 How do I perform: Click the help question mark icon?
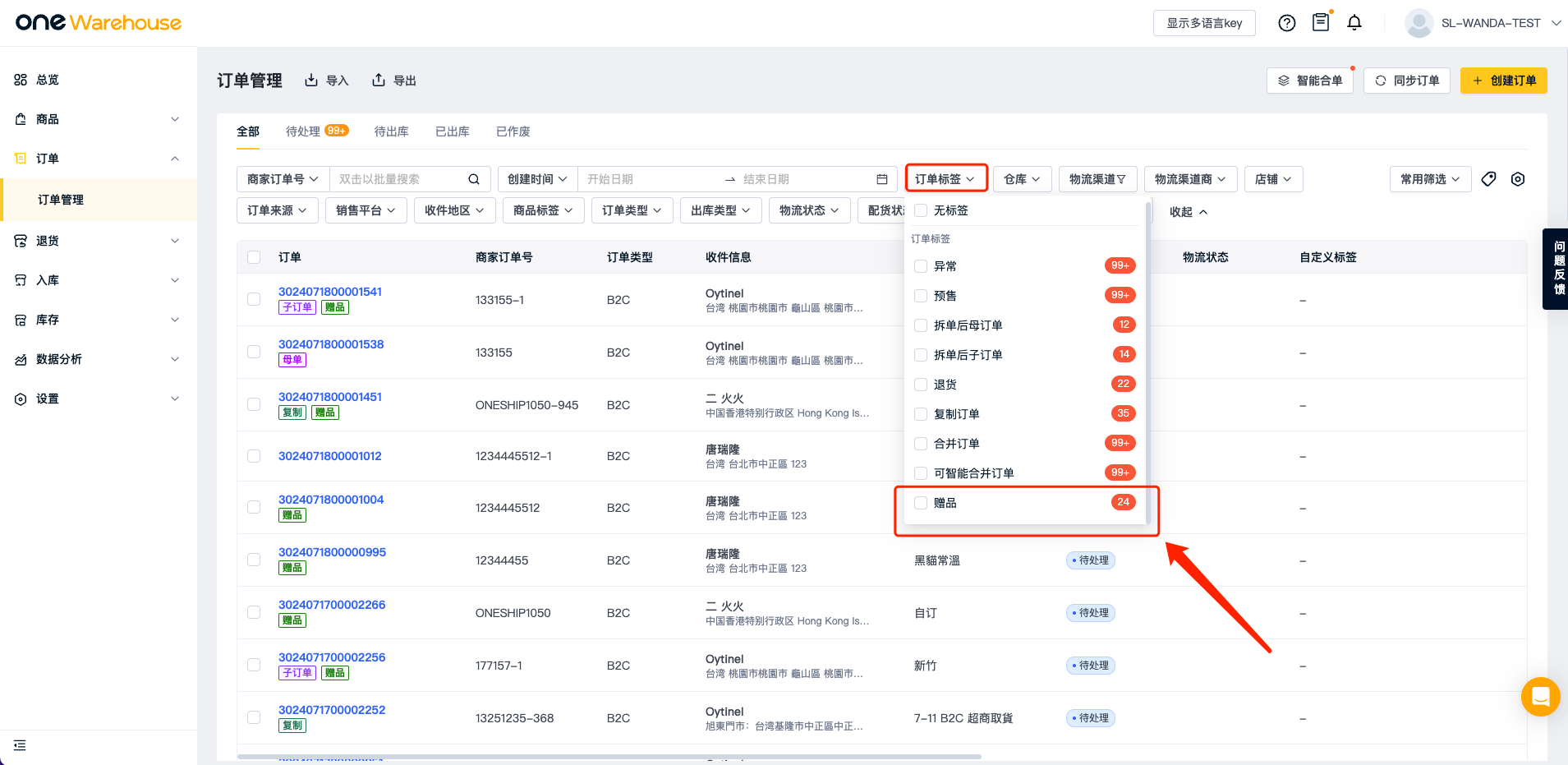1287,23
